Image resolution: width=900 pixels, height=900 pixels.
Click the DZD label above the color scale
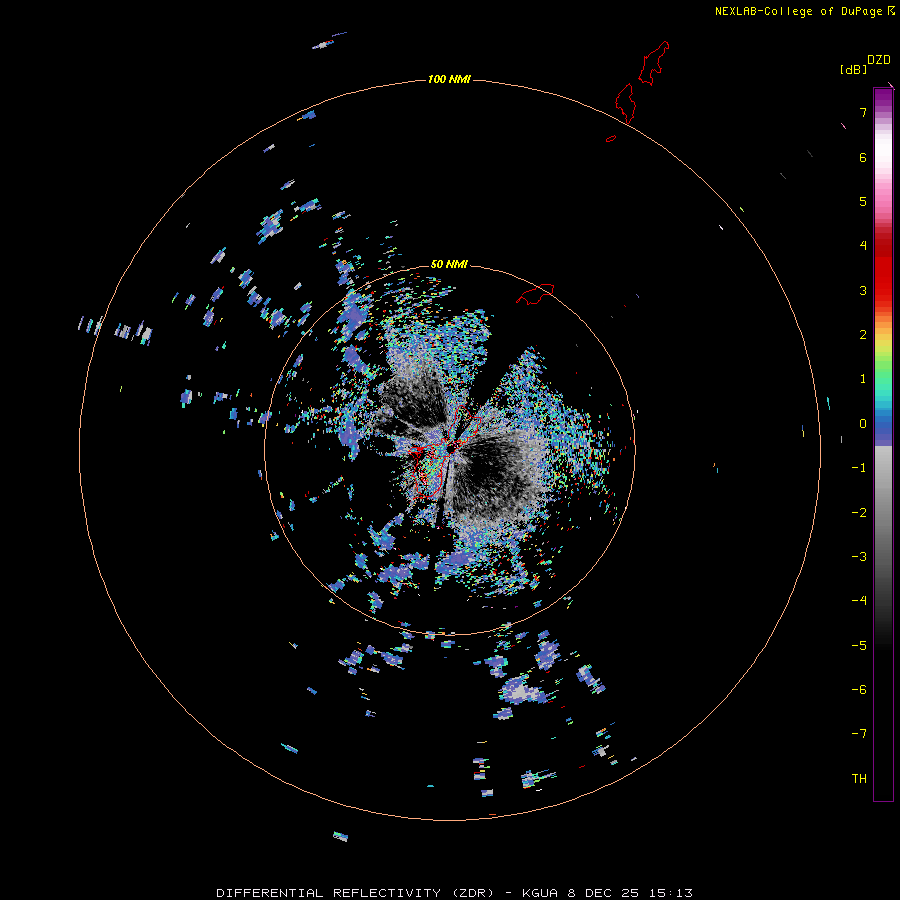click(x=879, y=60)
